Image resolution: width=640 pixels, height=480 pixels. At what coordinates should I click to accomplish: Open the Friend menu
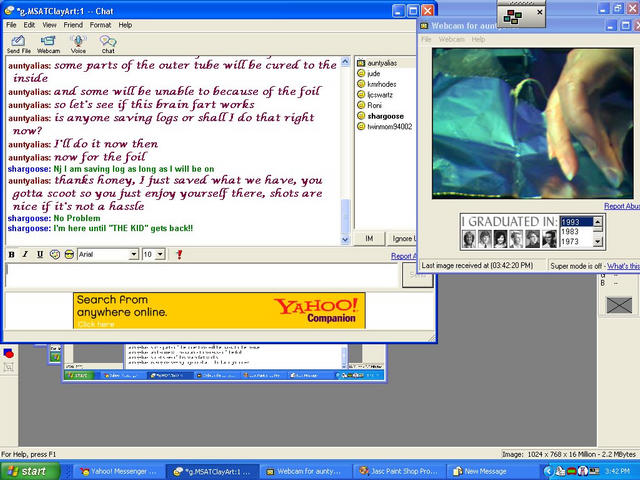[x=73, y=25]
